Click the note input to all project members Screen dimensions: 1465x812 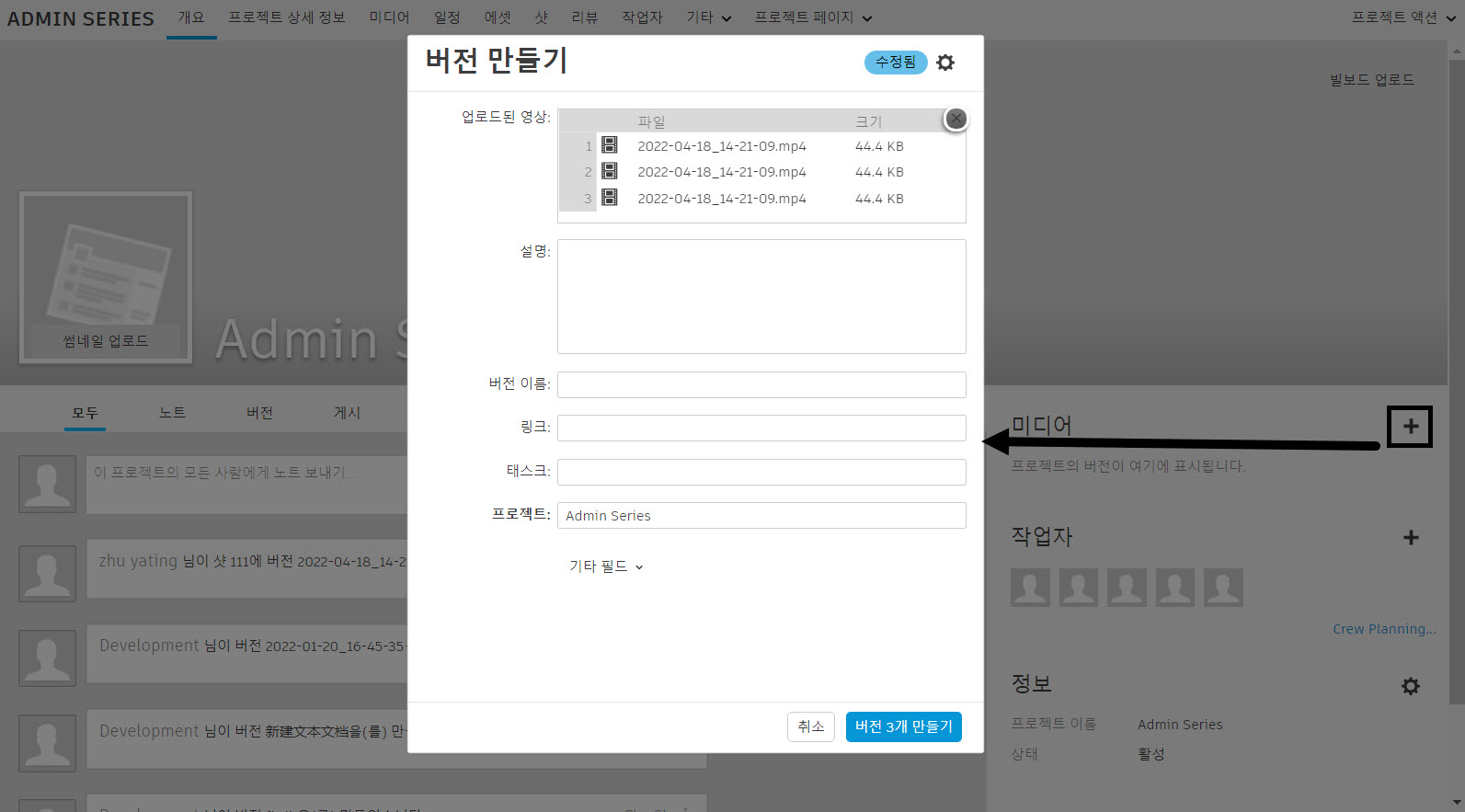click(x=246, y=484)
